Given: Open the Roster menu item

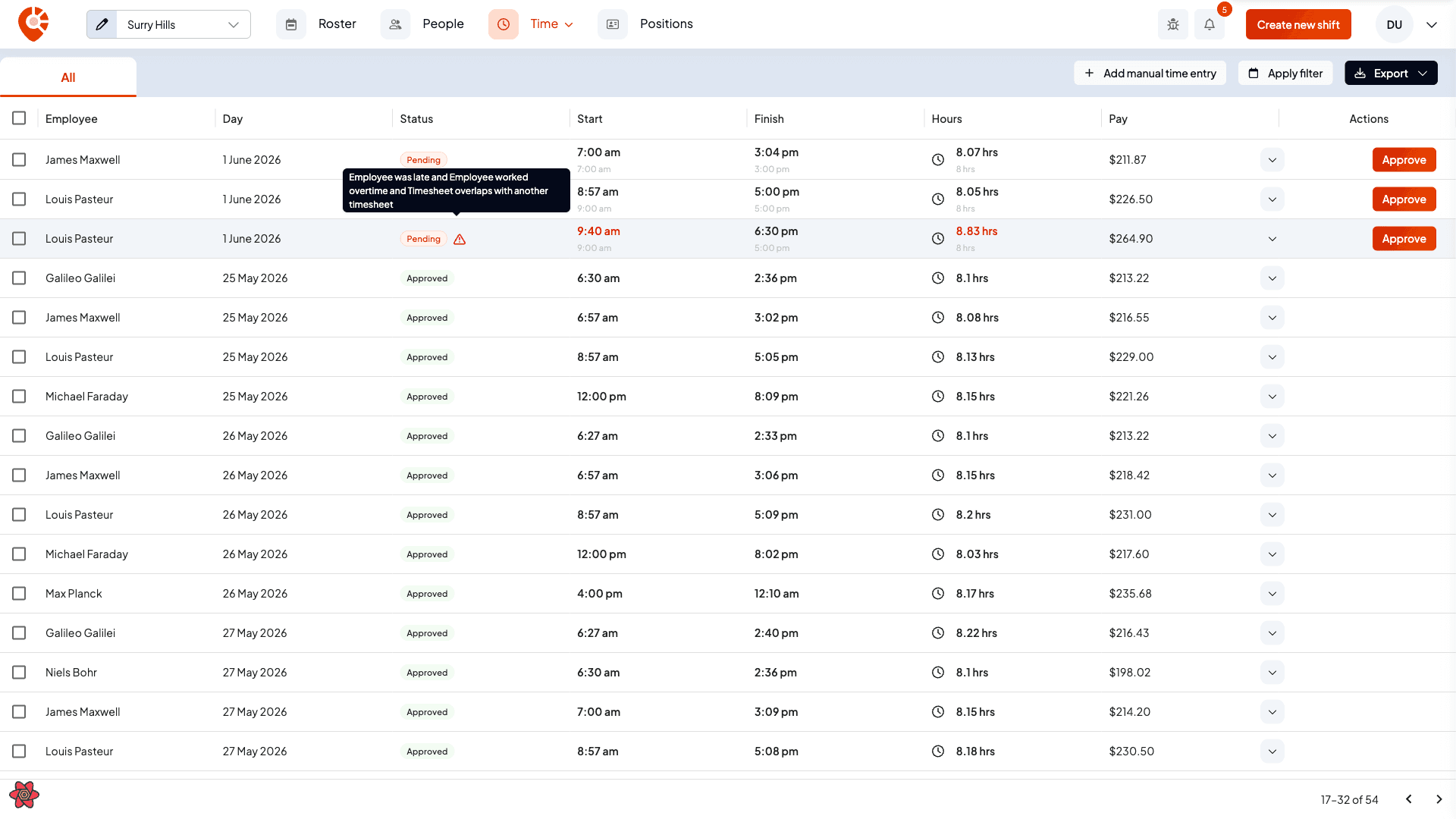Looking at the screenshot, I should click(x=337, y=24).
